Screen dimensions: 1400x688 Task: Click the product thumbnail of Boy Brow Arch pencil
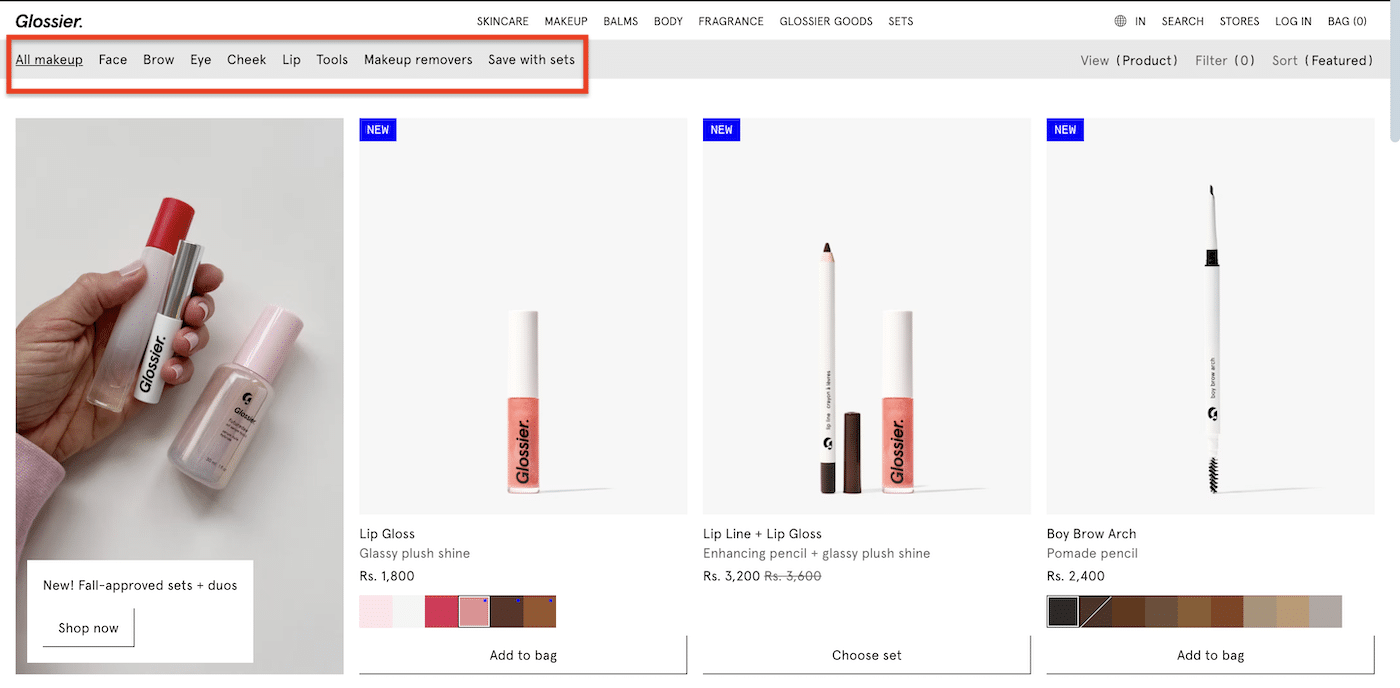tap(1210, 315)
